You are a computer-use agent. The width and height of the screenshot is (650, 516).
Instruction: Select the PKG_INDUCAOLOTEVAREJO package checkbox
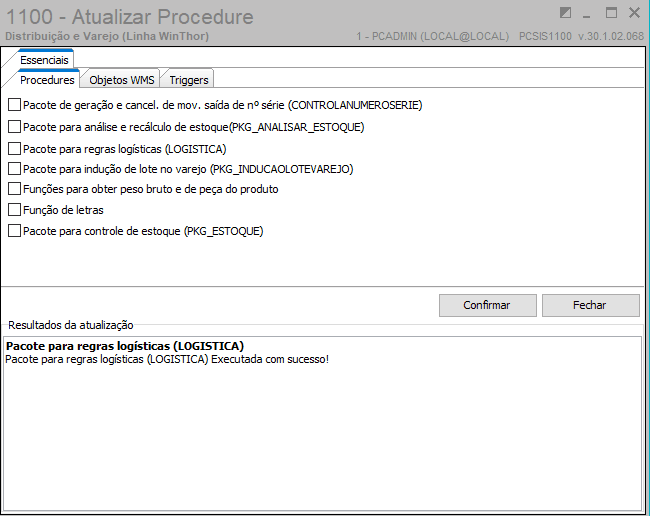click(x=14, y=169)
